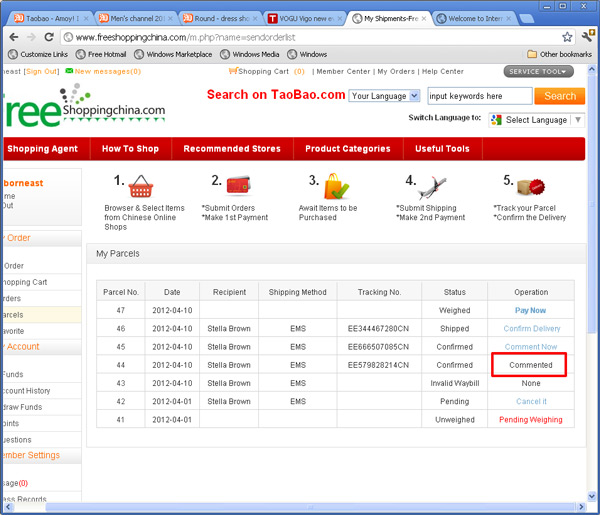Open the new tab button
This screenshot has height=515, width=600.
(527, 18)
